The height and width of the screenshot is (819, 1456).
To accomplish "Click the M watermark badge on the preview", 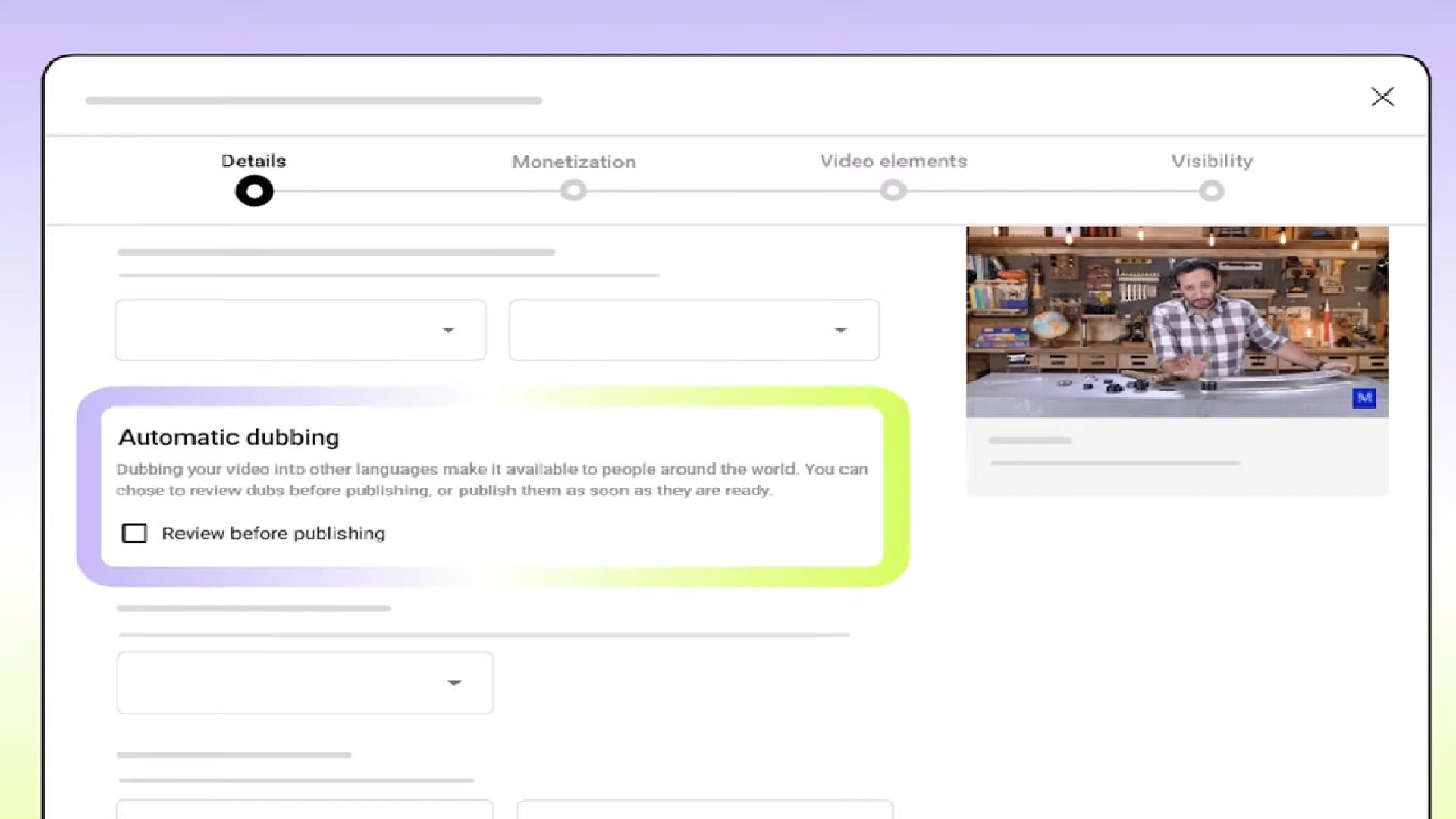I will [x=1364, y=398].
